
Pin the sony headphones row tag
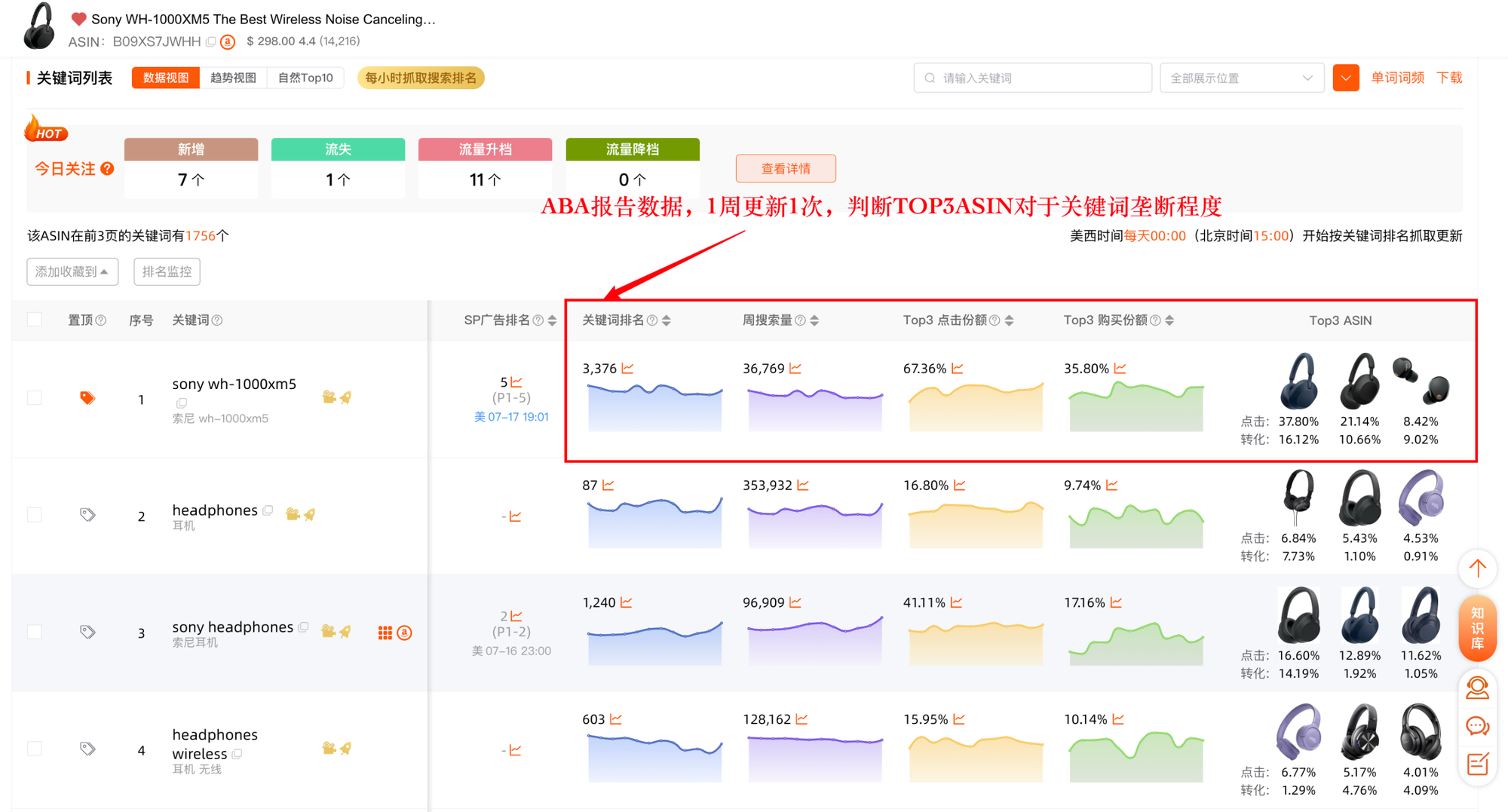coord(87,632)
